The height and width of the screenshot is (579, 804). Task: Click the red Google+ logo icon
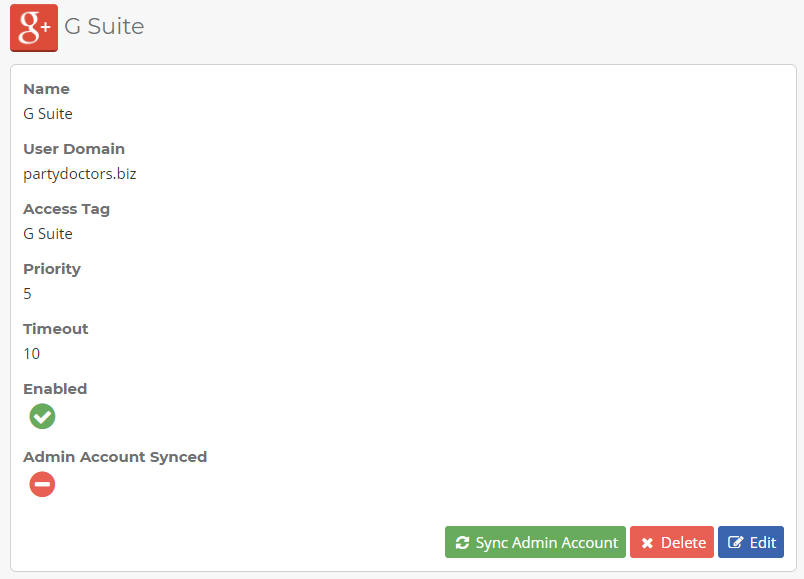coord(34,27)
